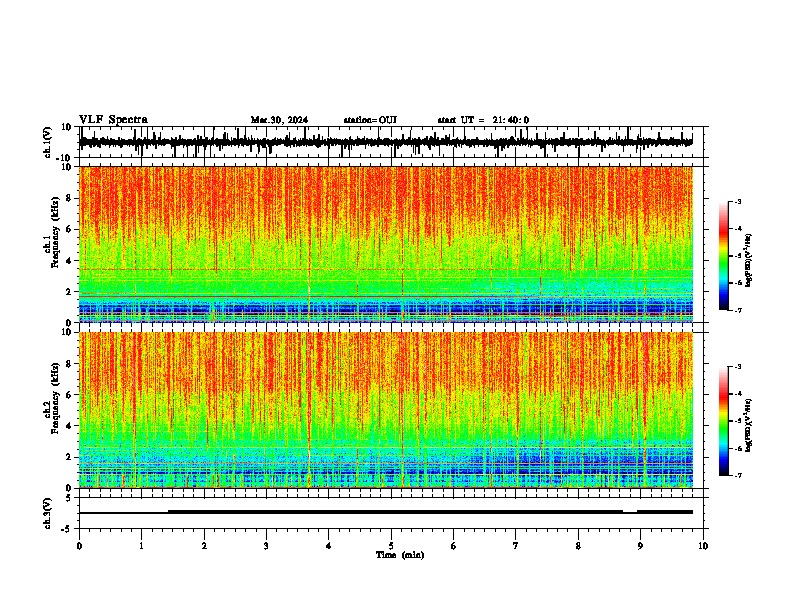The width and height of the screenshot is (792, 612).
Task: Click the "-5" tick on ch.3(V) axis
Action: click(x=67, y=528)
